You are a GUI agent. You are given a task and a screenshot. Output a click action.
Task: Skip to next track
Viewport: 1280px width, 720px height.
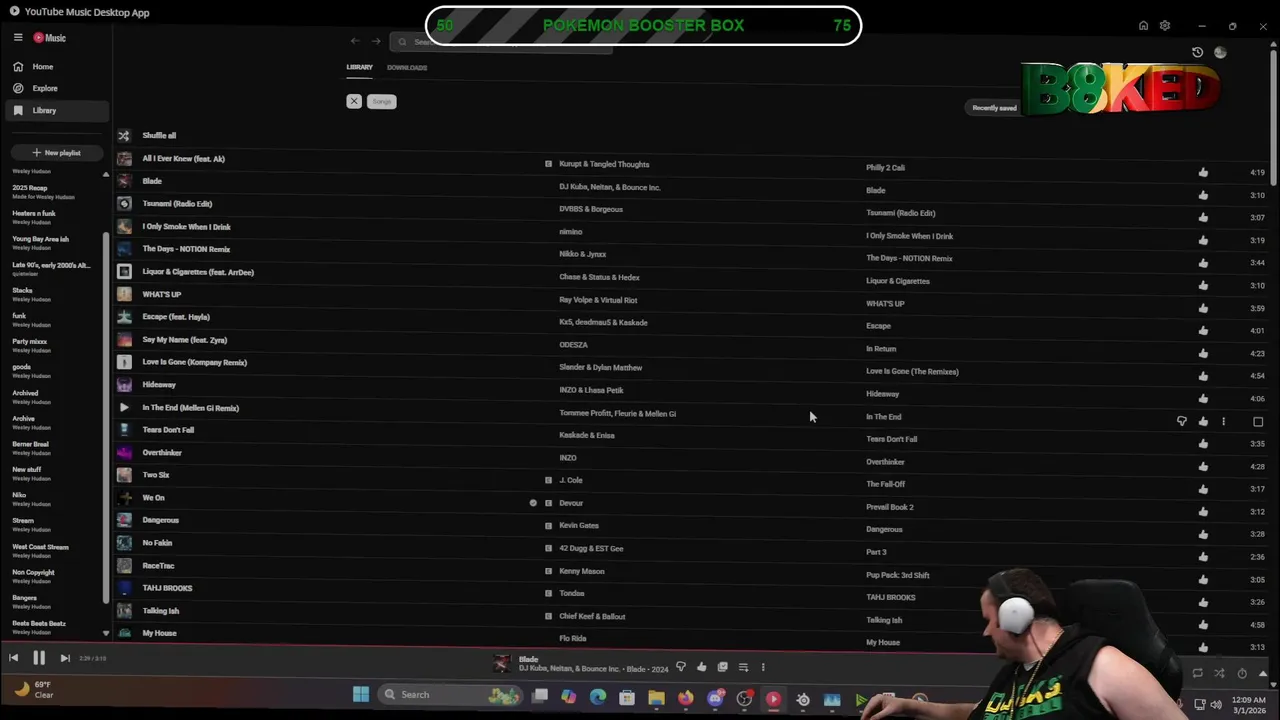tap(65, 658)
